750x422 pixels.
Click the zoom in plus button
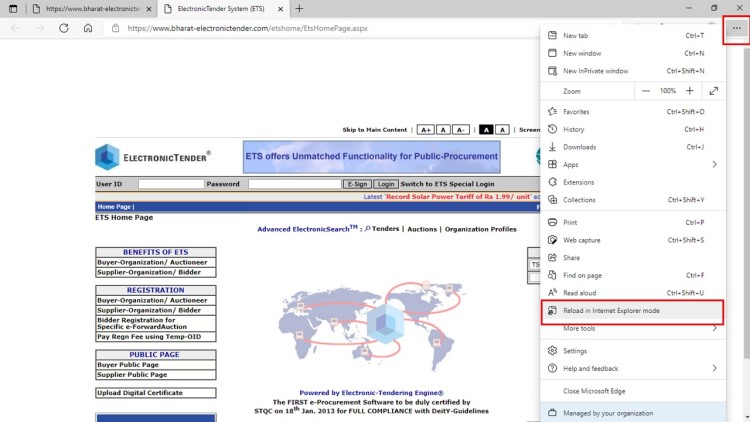pyautogui.click(x=689, y=91)
